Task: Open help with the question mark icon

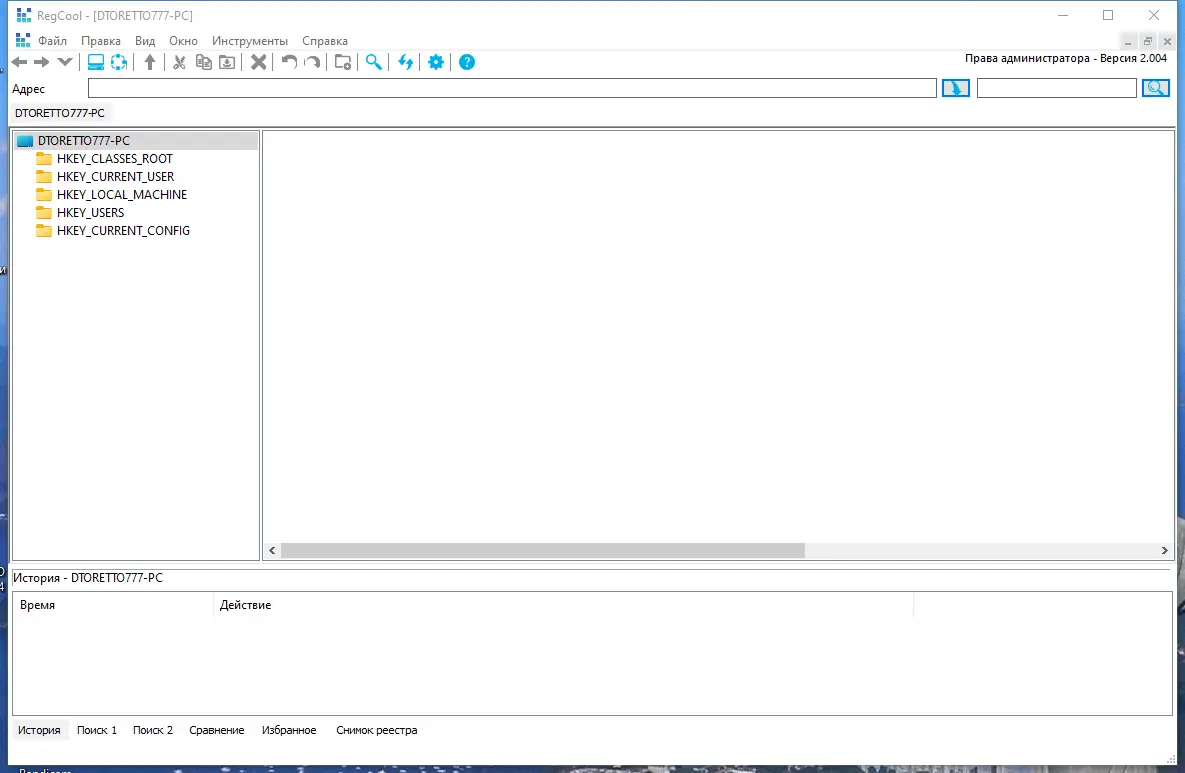Action: pyautogui.click(x=467, y=62)
